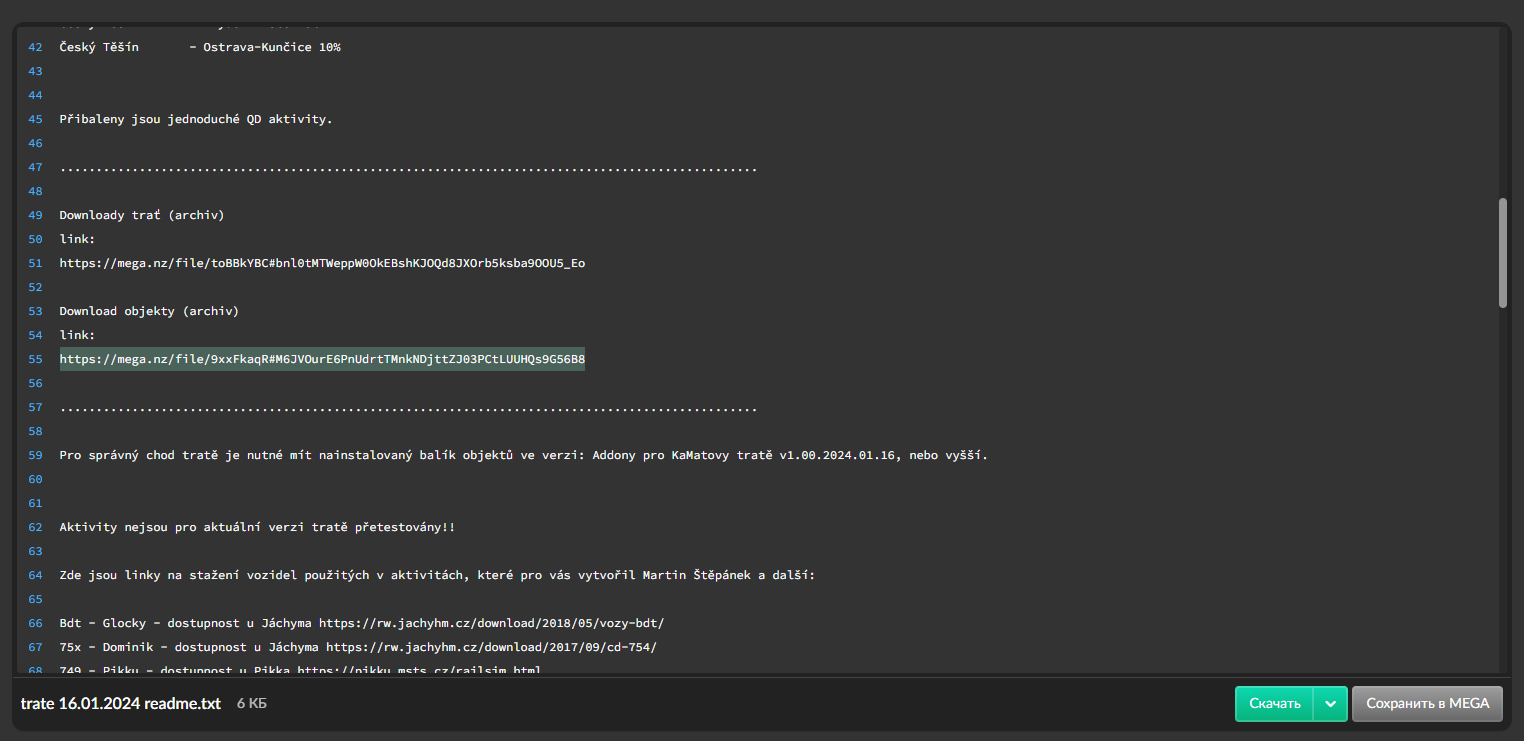Click the jachyhm.cz cd-754 download link
The width and height of the screenshot is (1524, 741).
(492, 647)
